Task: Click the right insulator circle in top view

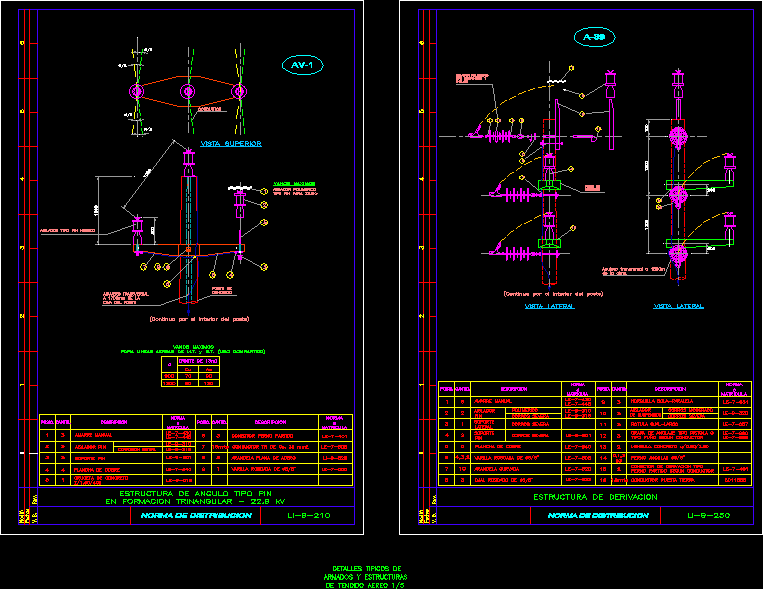Action: 239,91
